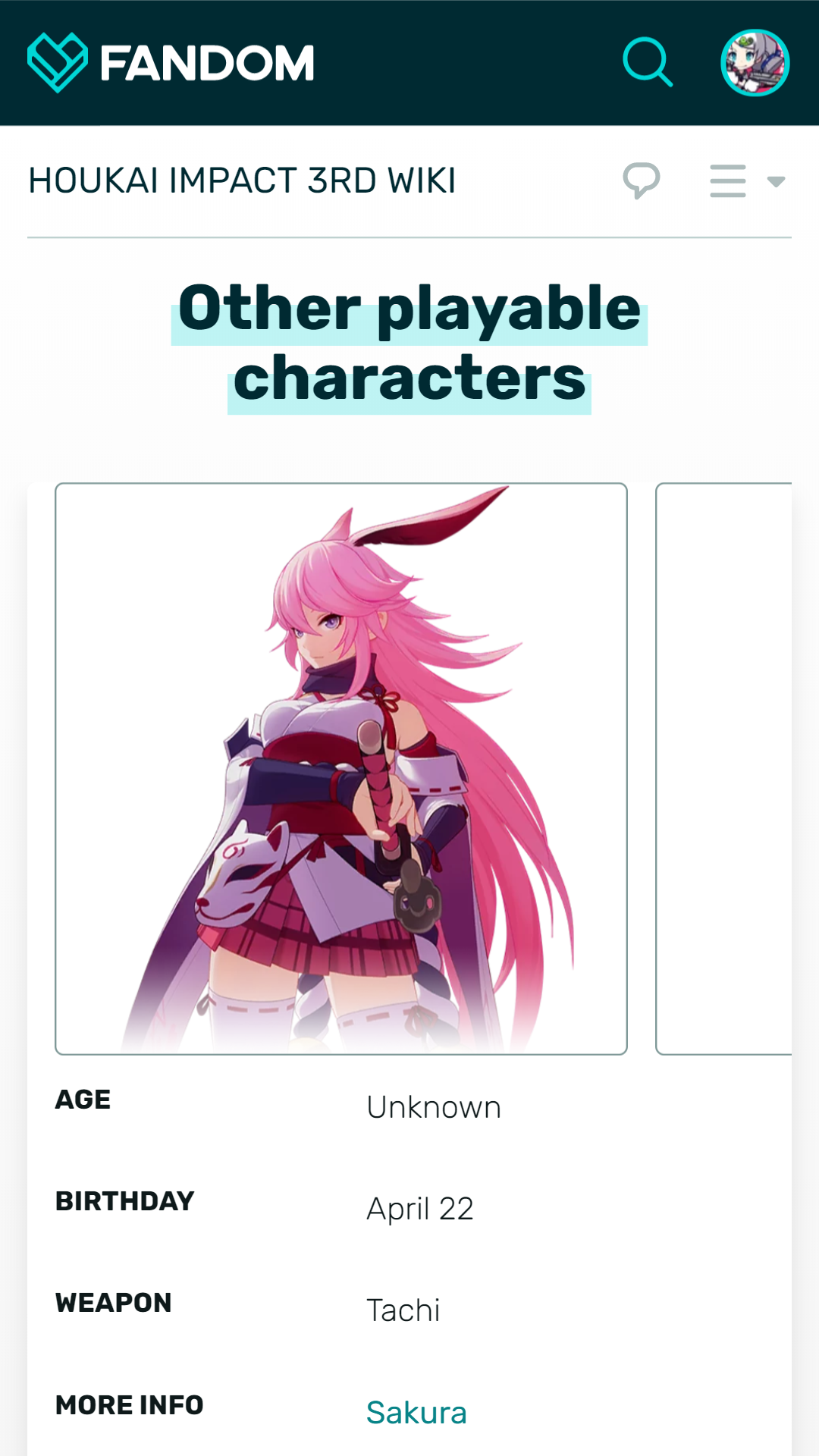Open the Discussions speech bubble icon
Screen dimensions: 819x1456
(x=642, y=180)
